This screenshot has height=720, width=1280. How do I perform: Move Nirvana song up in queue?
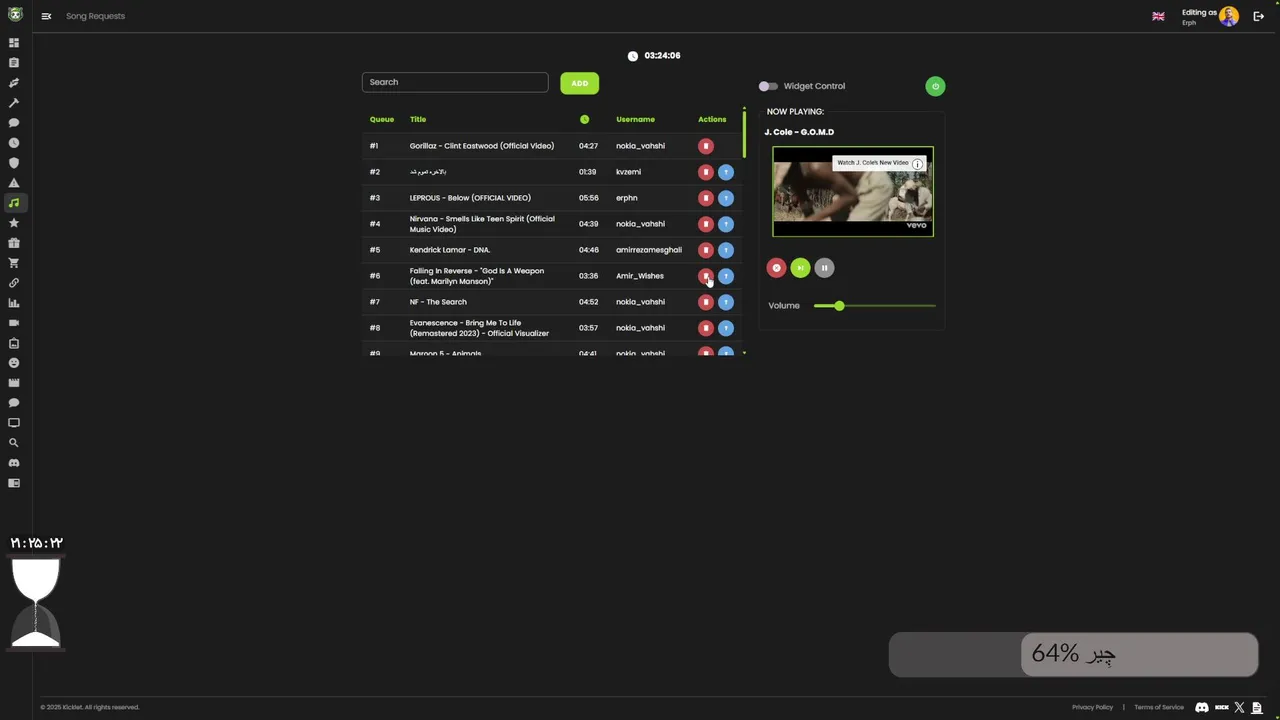point(726,224)
